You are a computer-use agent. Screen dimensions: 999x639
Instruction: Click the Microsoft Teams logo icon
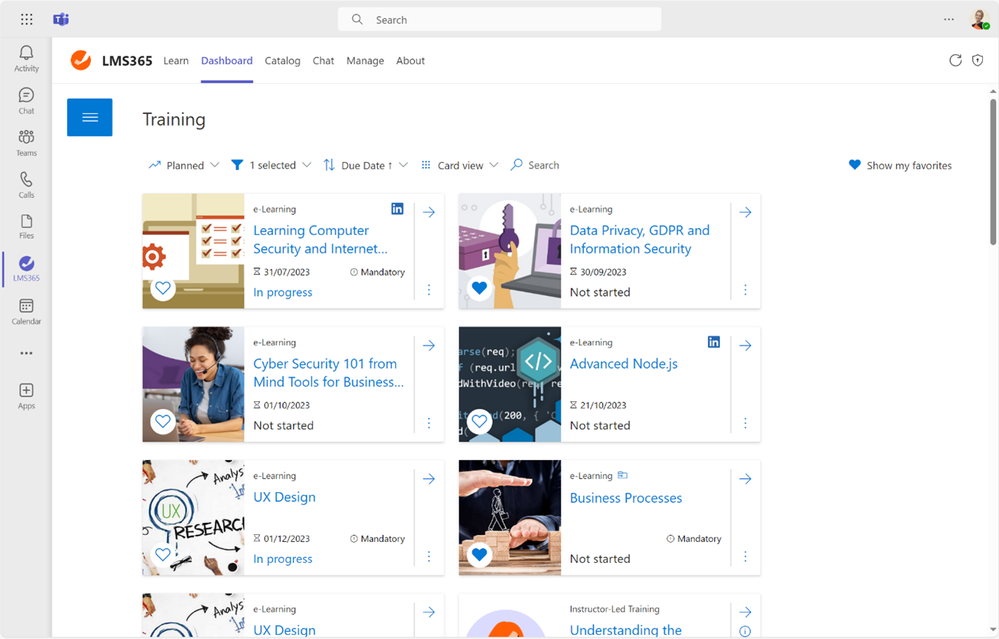61,19
